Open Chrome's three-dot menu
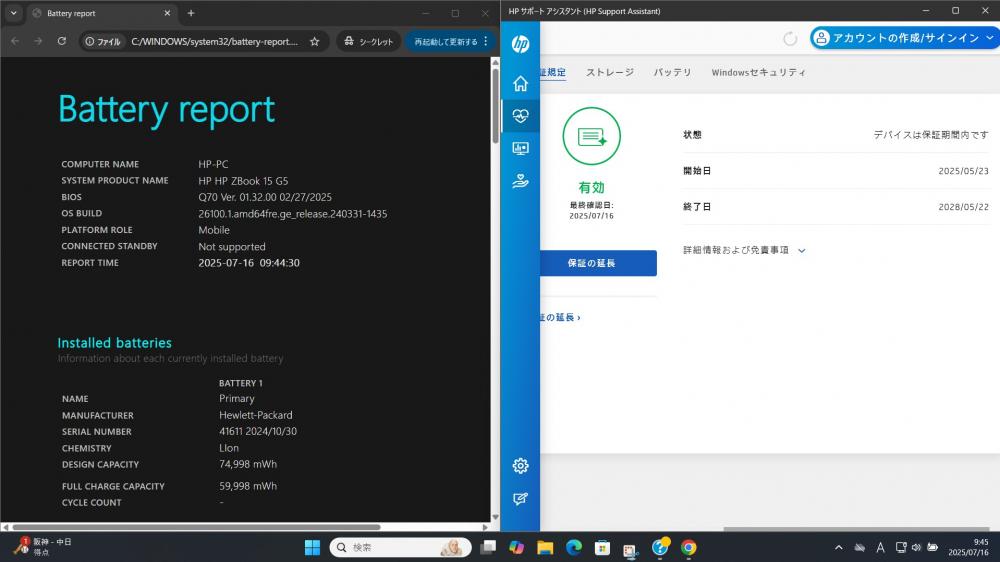Image resolution: width=1000 pixels, height=562 pixels. point(486,41)
